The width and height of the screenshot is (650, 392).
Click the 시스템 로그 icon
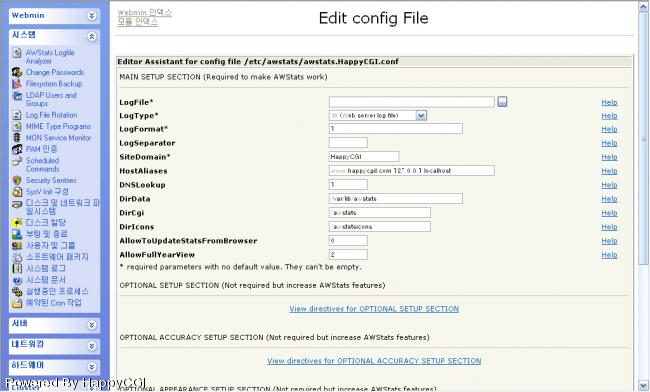coord(17,269)
